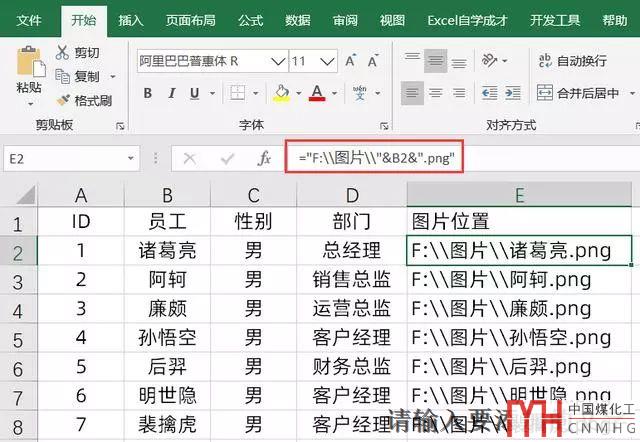Apply fill color bucket icon

point(282,93)
